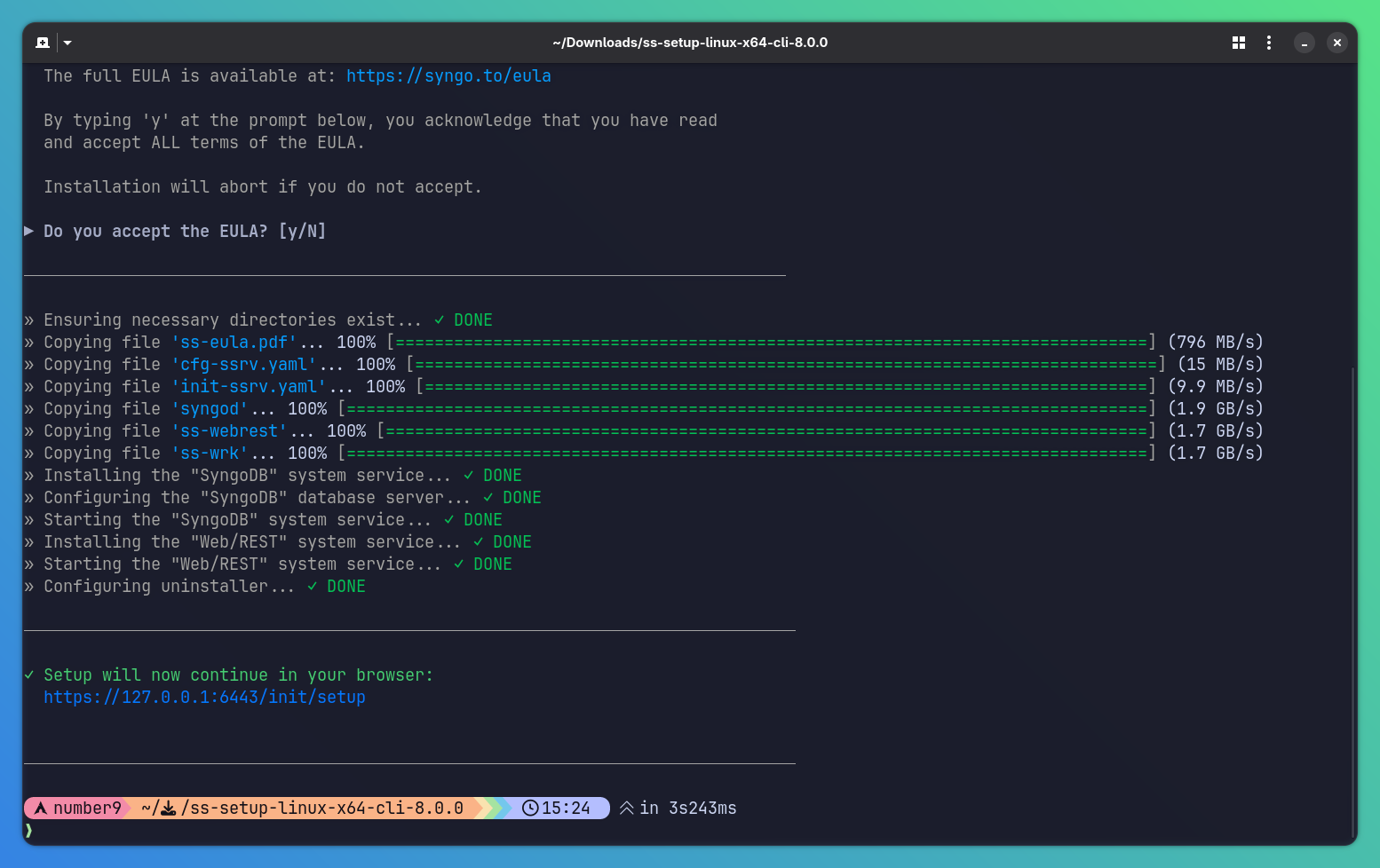Open a new terminal tab
Viewport: 1380px width, 868px height.
tap(43, 43)
